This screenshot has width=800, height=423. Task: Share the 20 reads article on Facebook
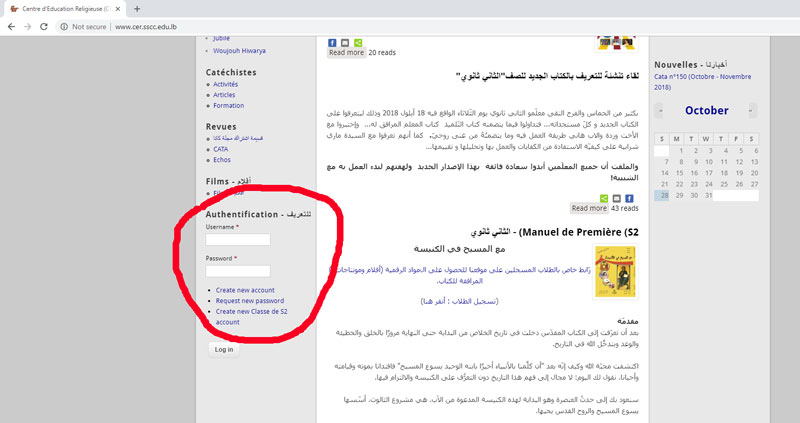[x=332, y=43]
